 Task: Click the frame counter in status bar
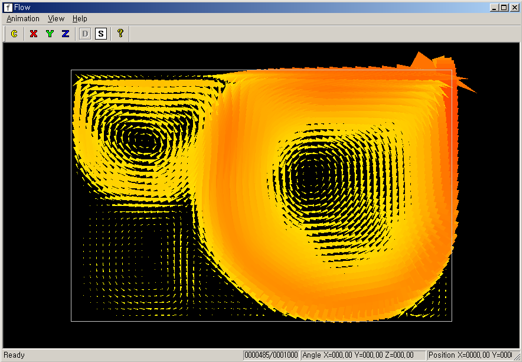tap(271, 355)
